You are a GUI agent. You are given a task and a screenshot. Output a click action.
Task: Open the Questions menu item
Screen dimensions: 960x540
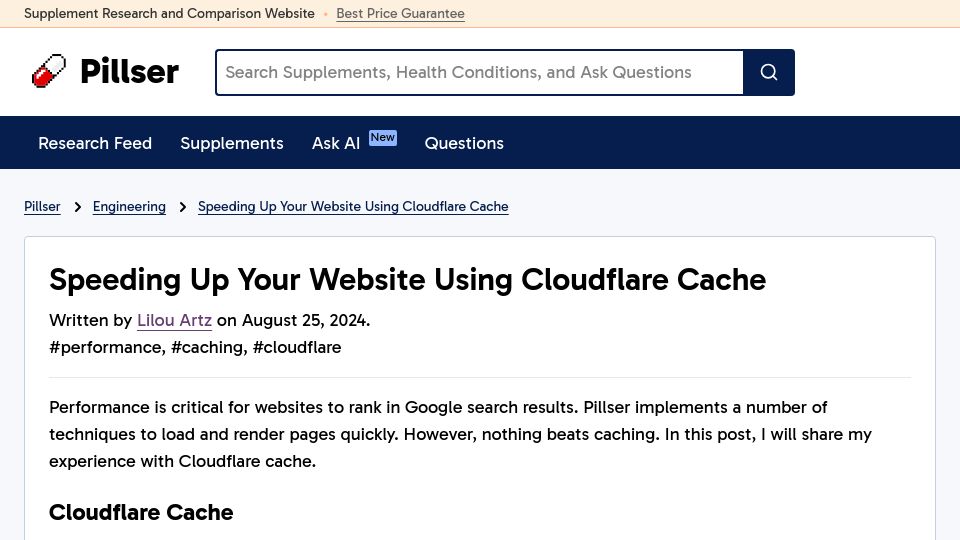coord(464,143)
